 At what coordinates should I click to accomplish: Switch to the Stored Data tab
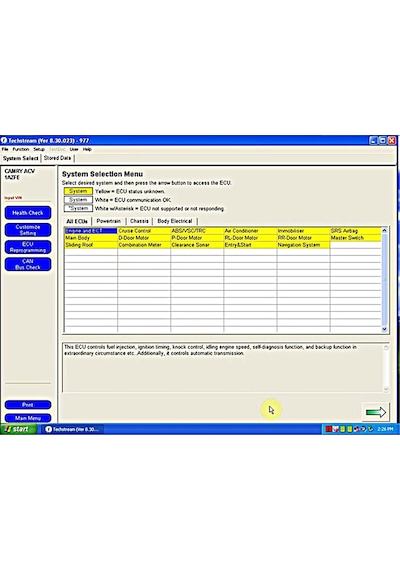pos(57,158)
